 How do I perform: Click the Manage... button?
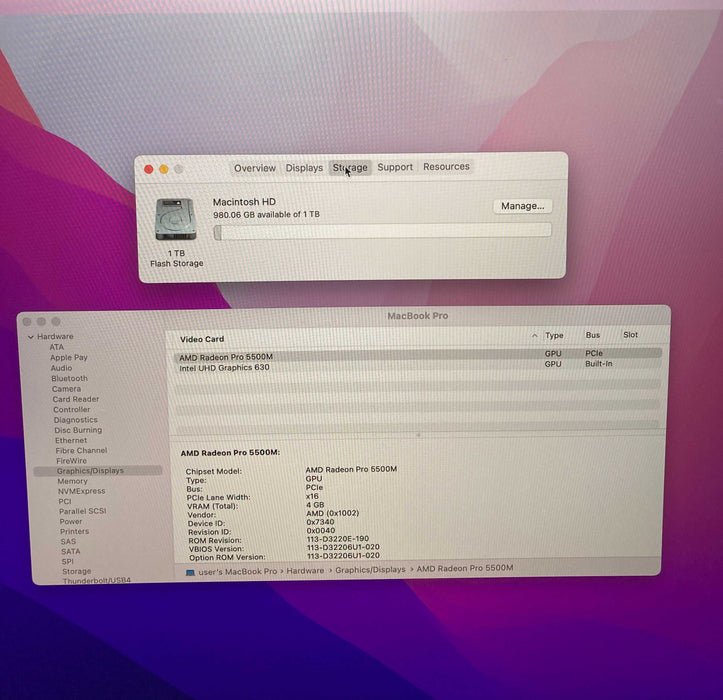[522, 206]
